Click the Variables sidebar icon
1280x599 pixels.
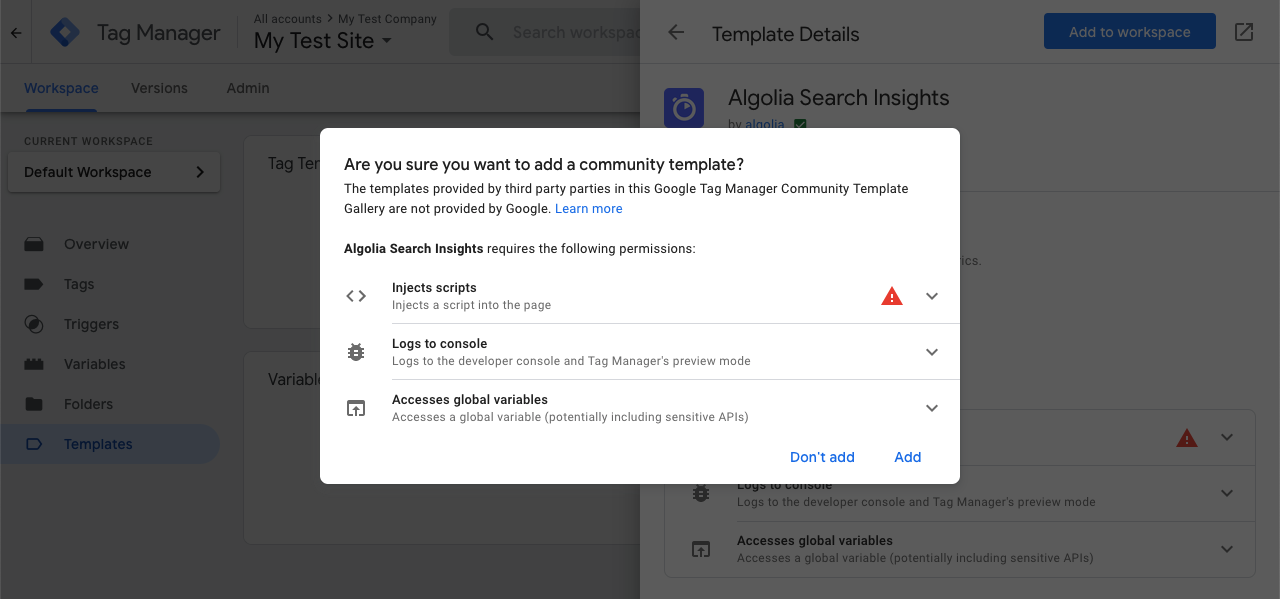point(35,364)
